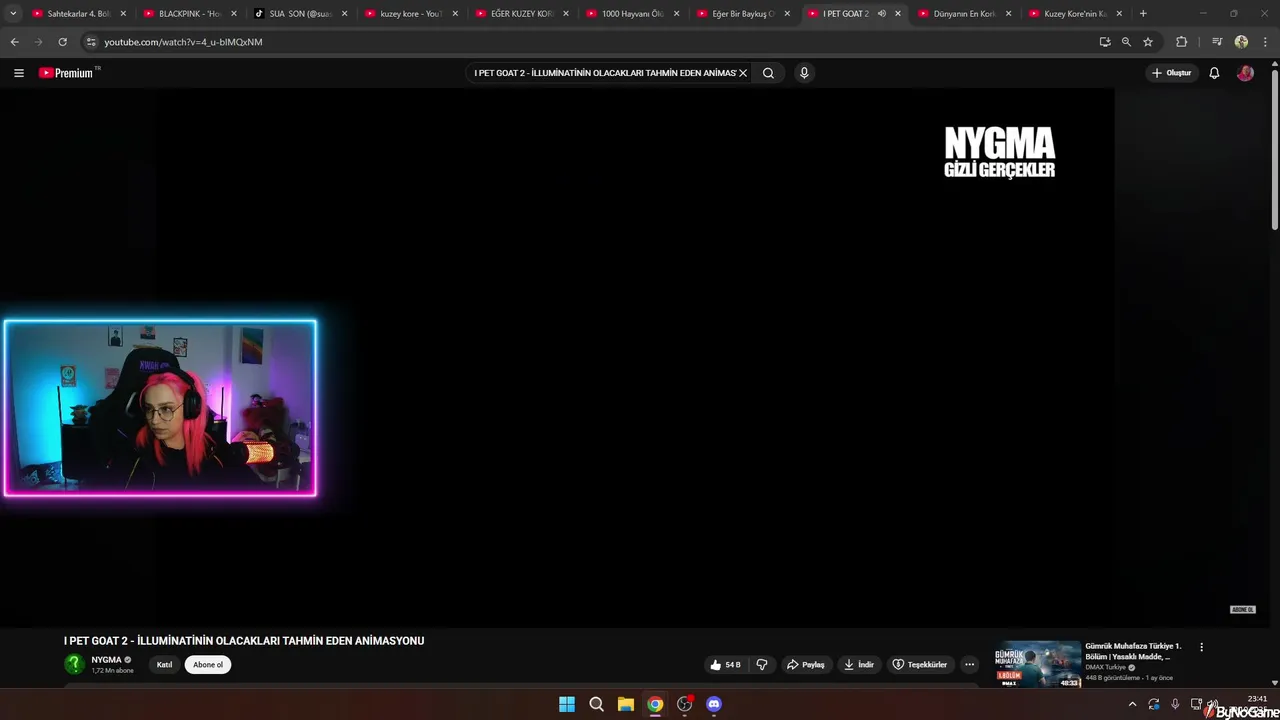Reload the current page
The width and height of the screenshot is (1280, 720).
click(62, 42)
